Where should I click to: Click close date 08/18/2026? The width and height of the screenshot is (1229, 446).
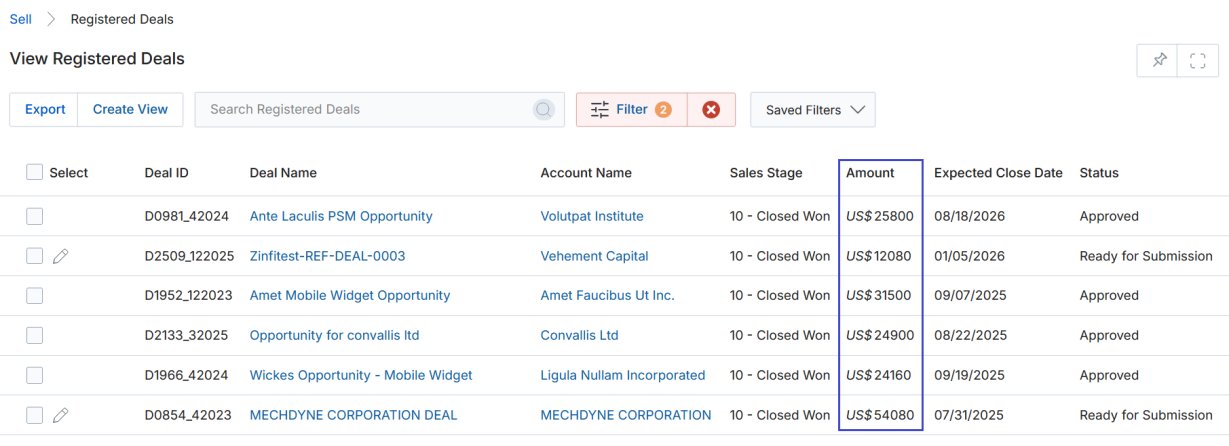tap(970, 216)
